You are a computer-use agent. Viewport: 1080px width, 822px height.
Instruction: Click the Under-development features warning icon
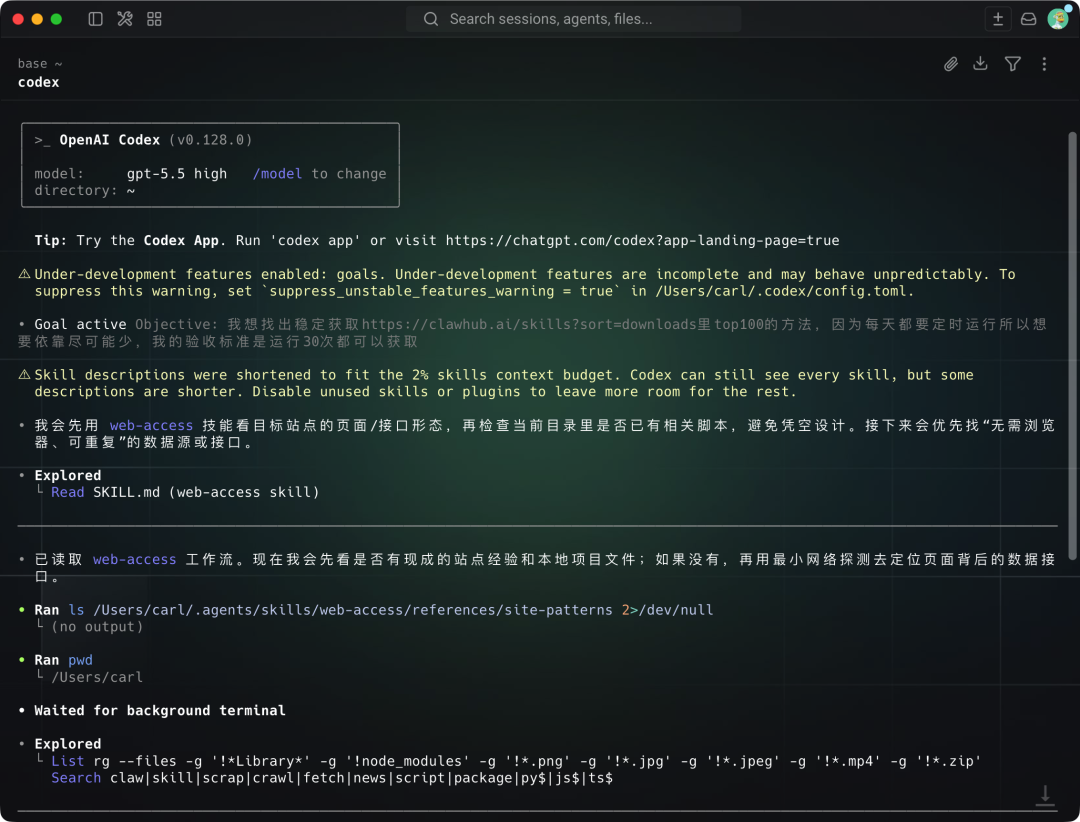pyautogui.click(x=24, y=274)
